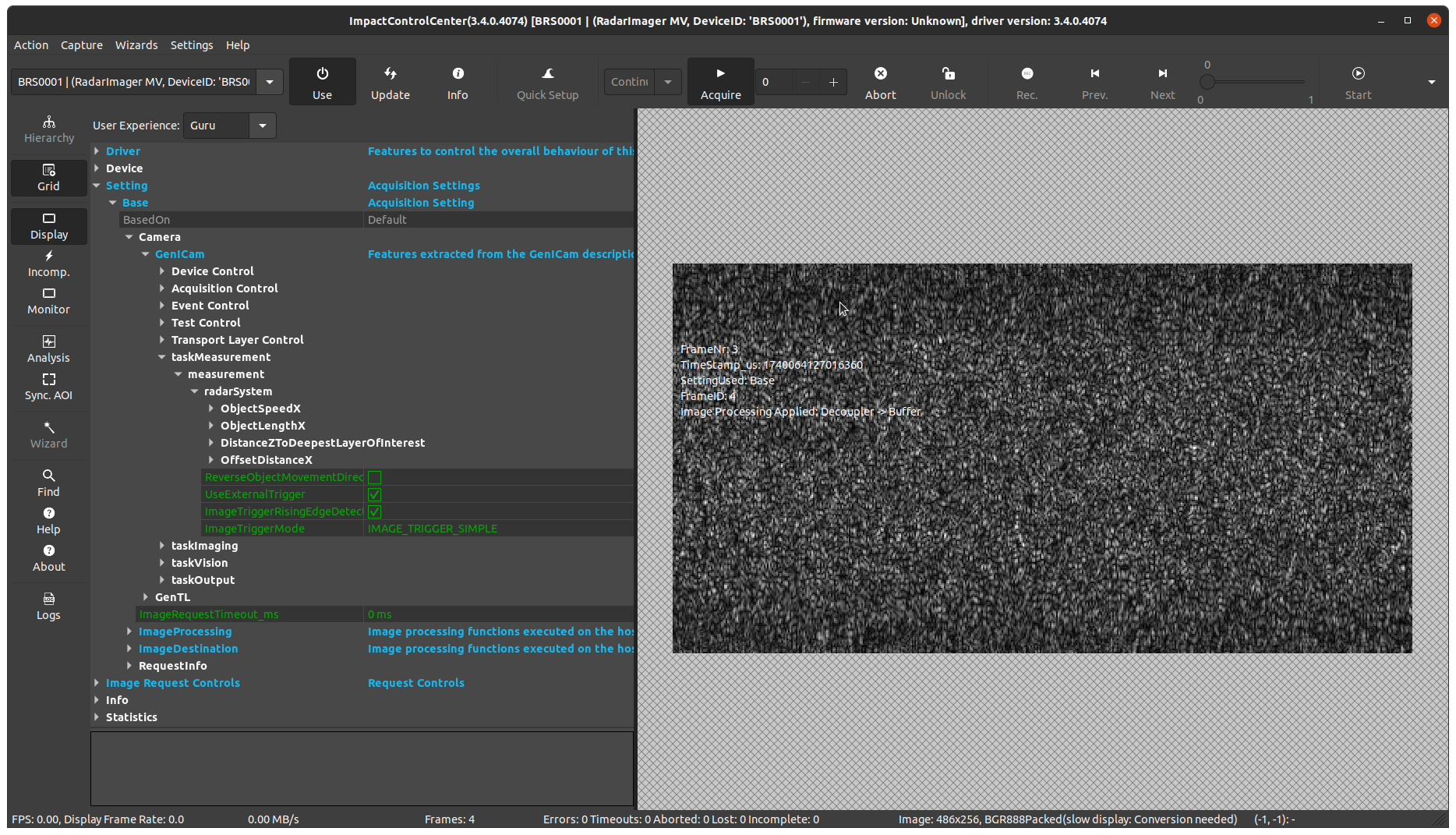Image resolution: width=1456 pixels, height=835 pixels.
Task: Open the Info toolbar icon
Action: pyautogui.click(x=458, y=73)
